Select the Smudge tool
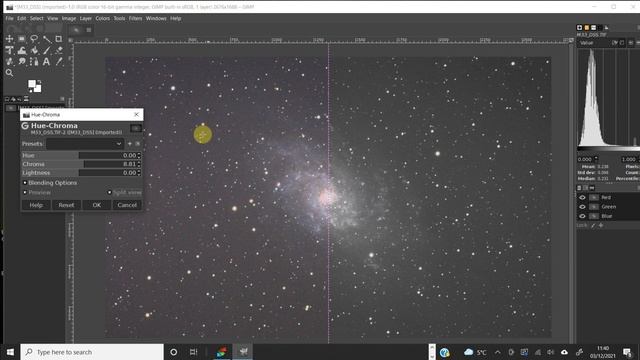Viewport: 640px width, 360px height. (x=22, y=62)
